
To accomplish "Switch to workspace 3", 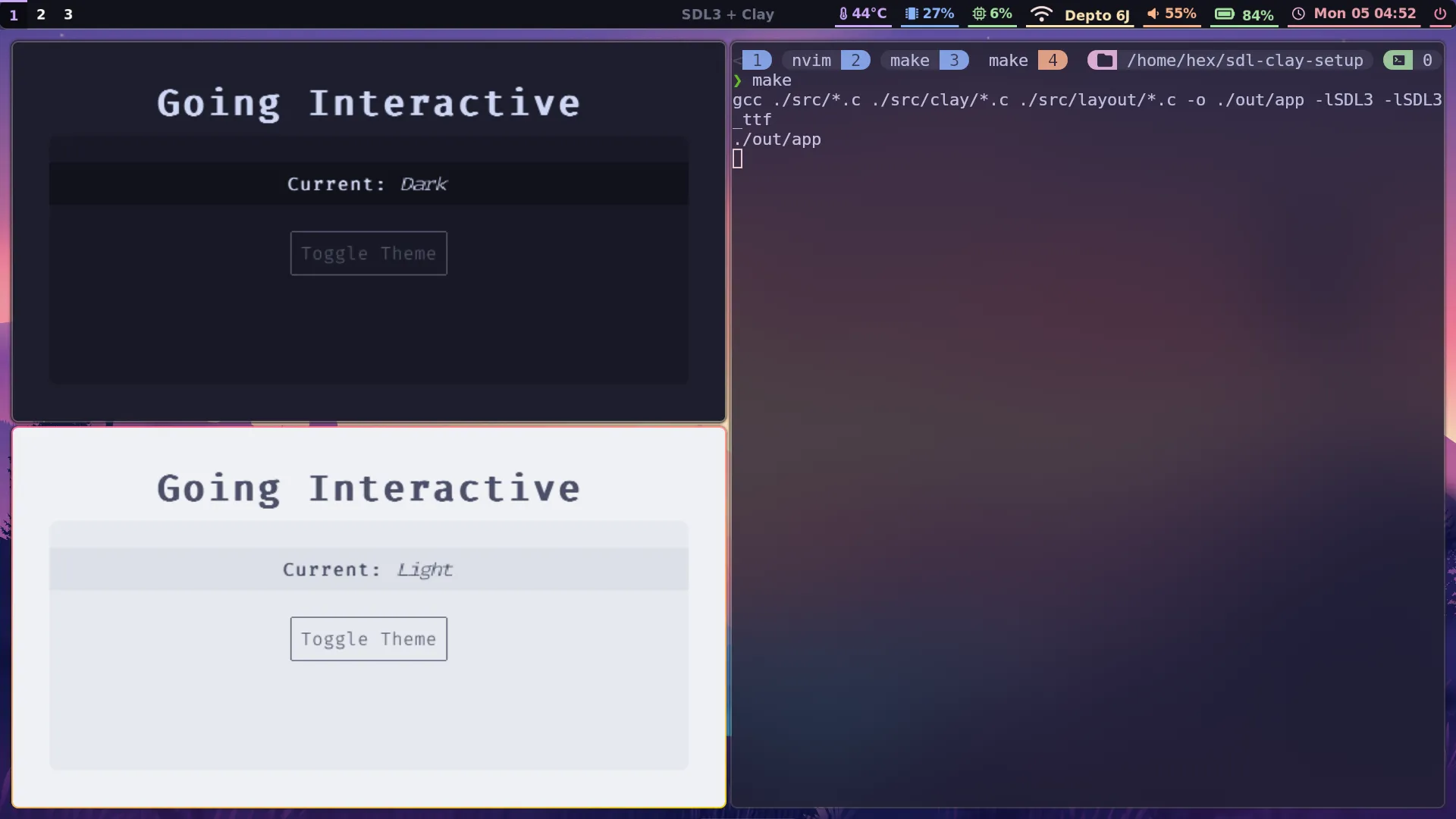I will [x=68, y=14].
